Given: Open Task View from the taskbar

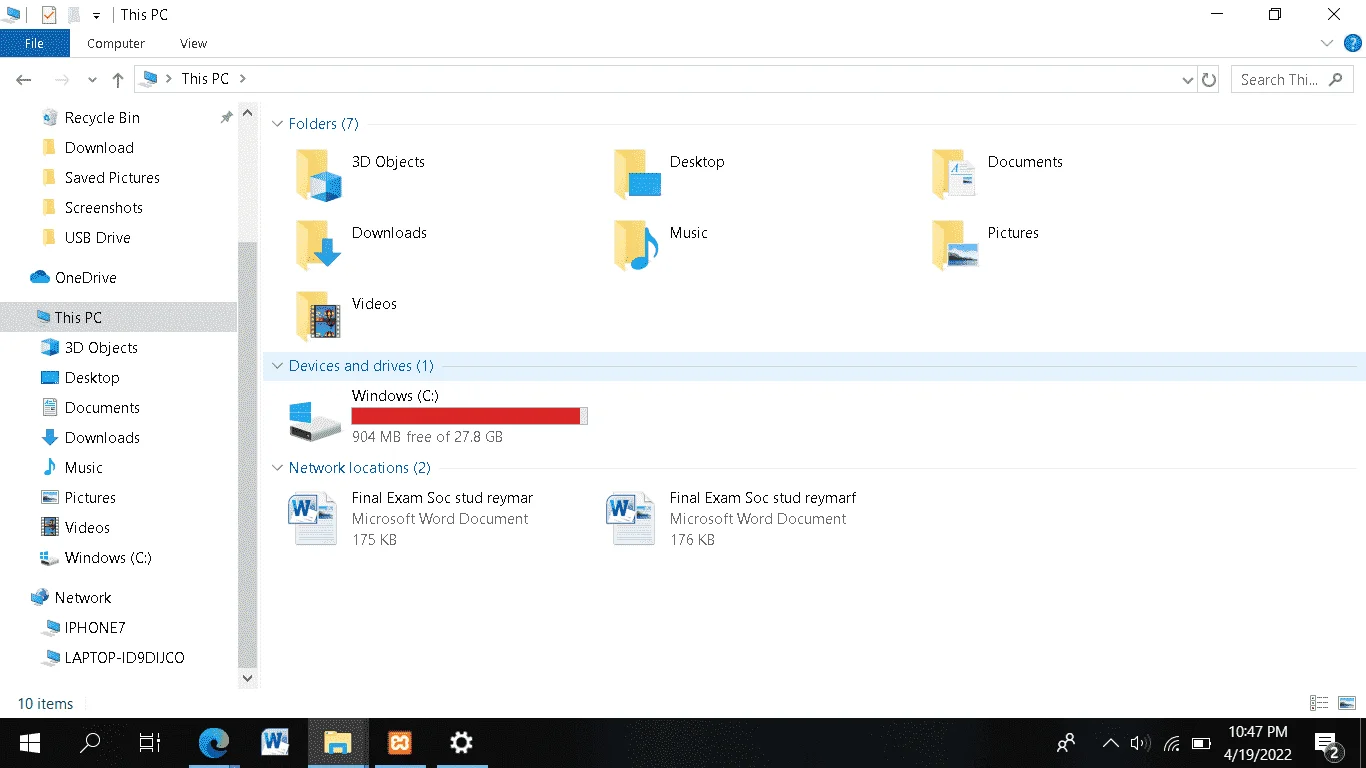Looking at the screenshot, I should (x=150, y=743).
